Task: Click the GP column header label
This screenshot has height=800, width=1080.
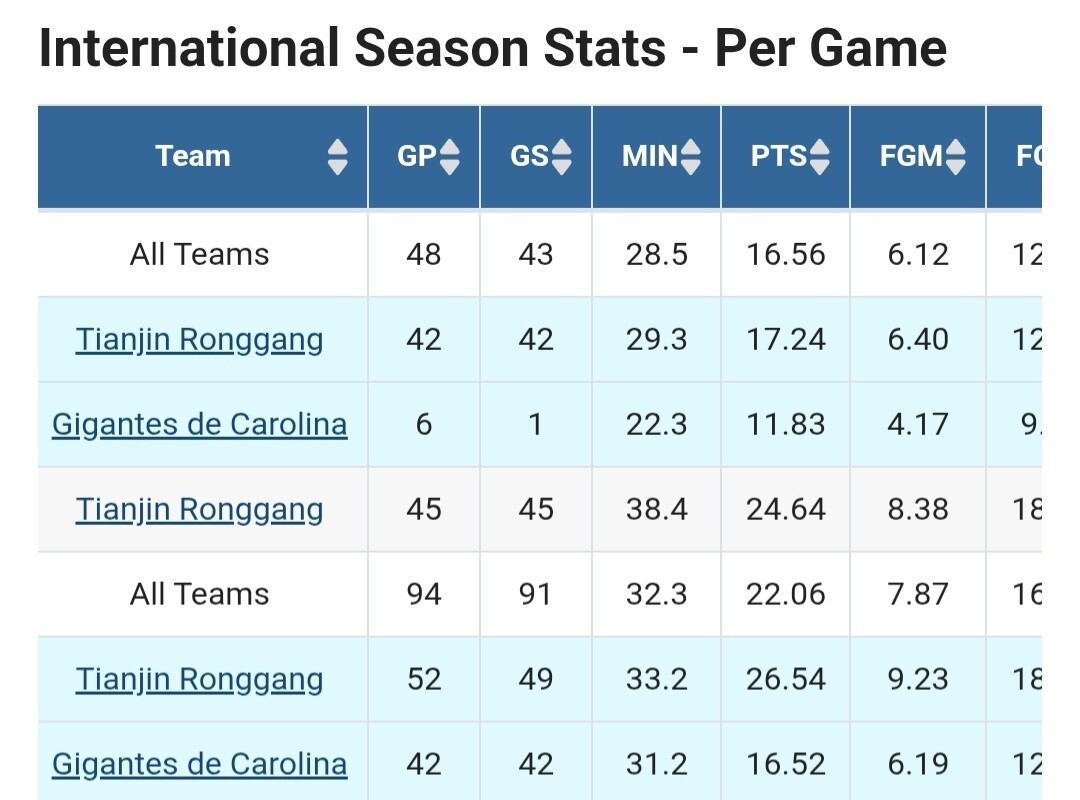Action: pyautogui.click(x=417, y=156)
